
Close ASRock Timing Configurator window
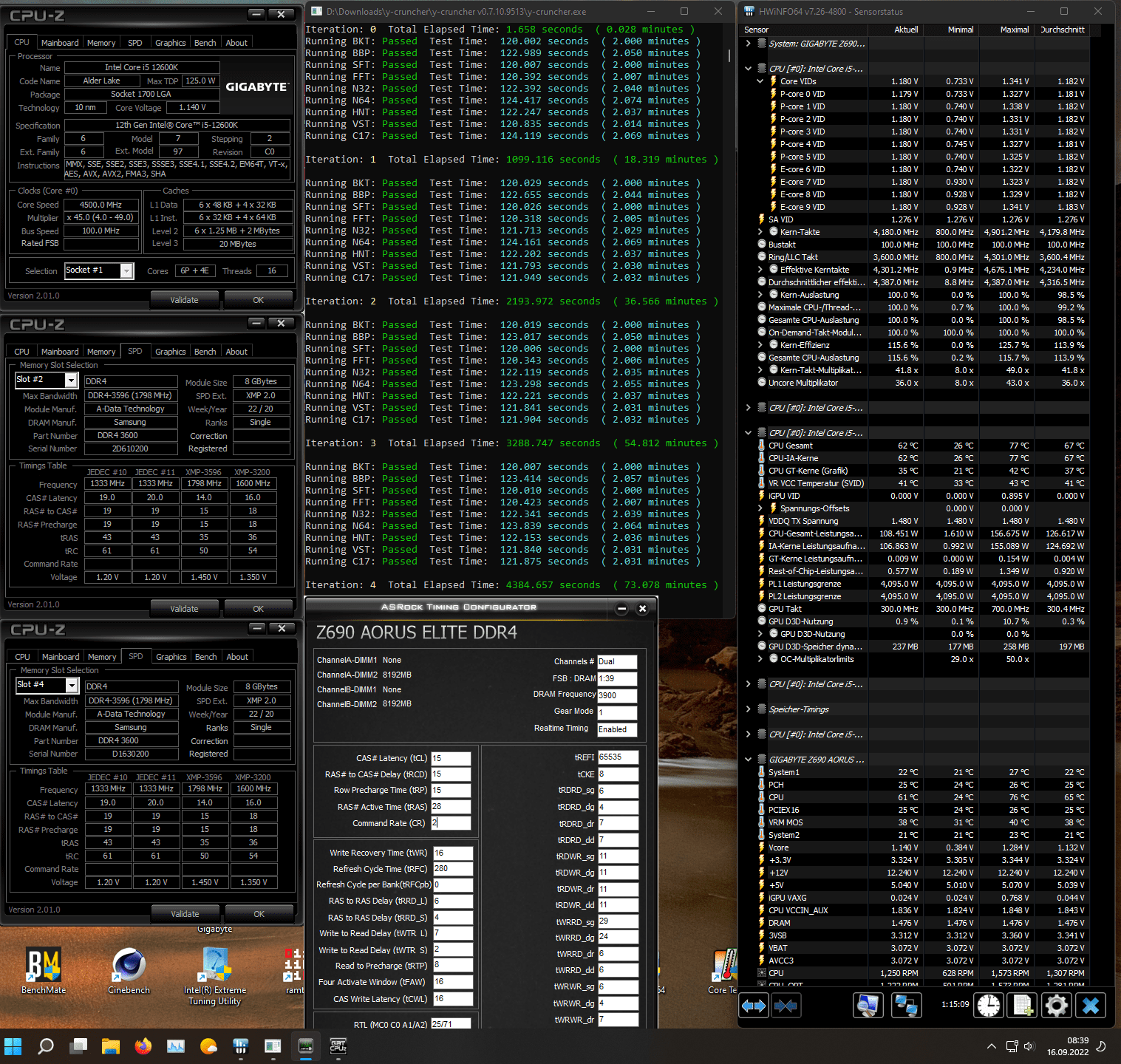[642, 609]
